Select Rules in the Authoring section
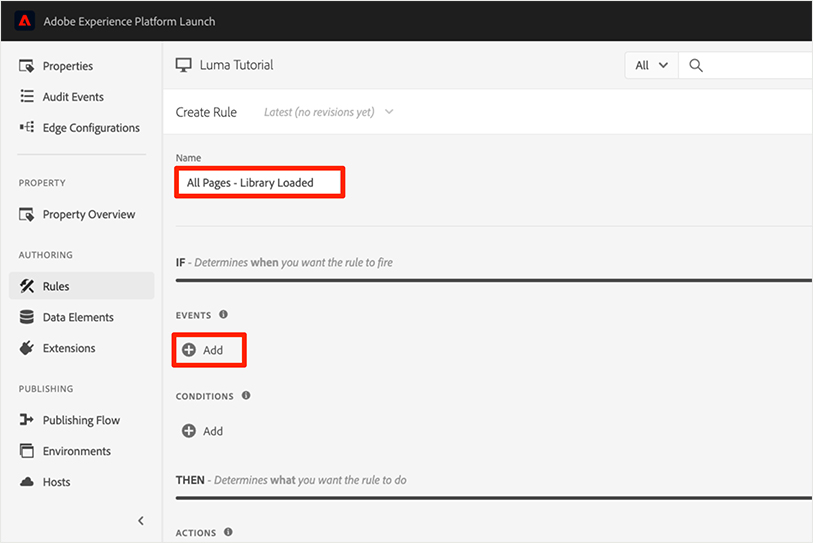Screen dimensions: 813x543 pos(81,286)
